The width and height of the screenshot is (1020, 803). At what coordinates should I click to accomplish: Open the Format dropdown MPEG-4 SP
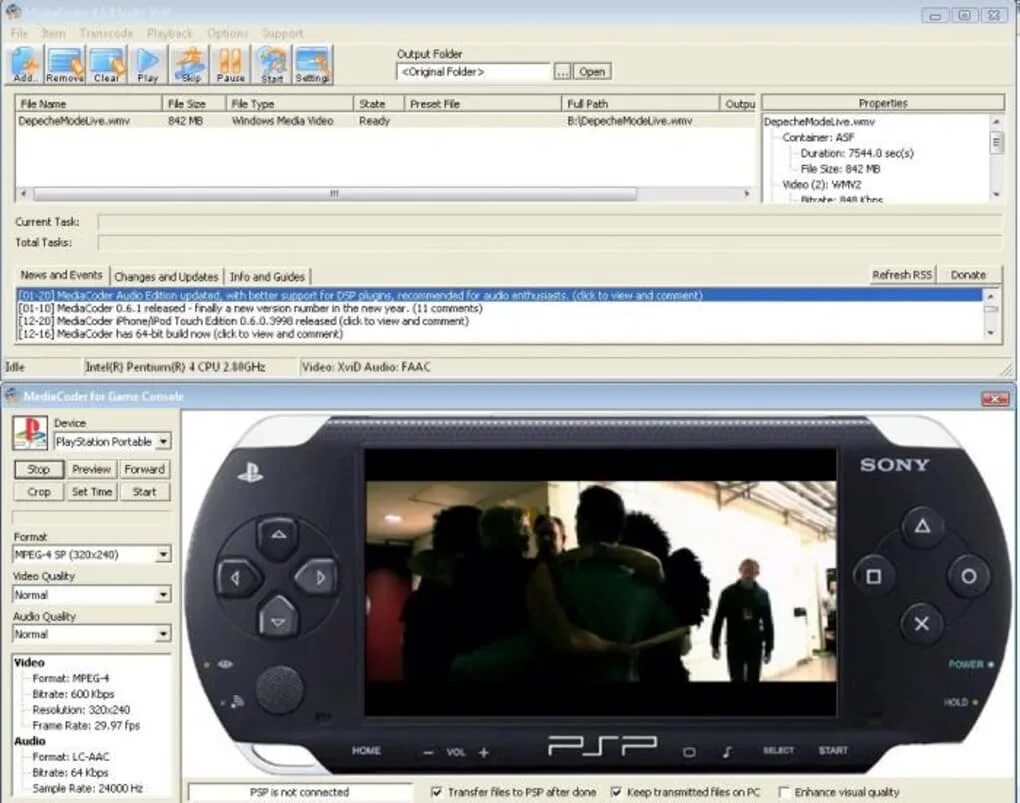tap(92, 554)
